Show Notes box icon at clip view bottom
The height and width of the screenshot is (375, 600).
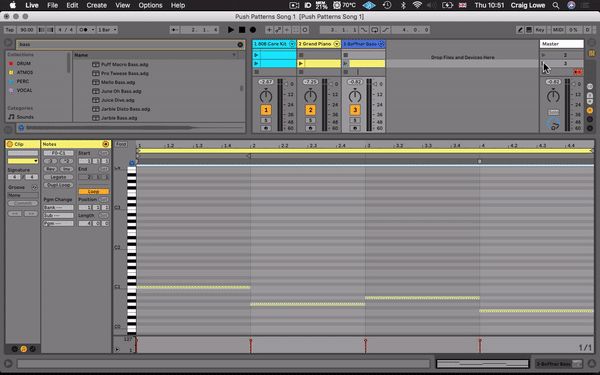(24, 349)
